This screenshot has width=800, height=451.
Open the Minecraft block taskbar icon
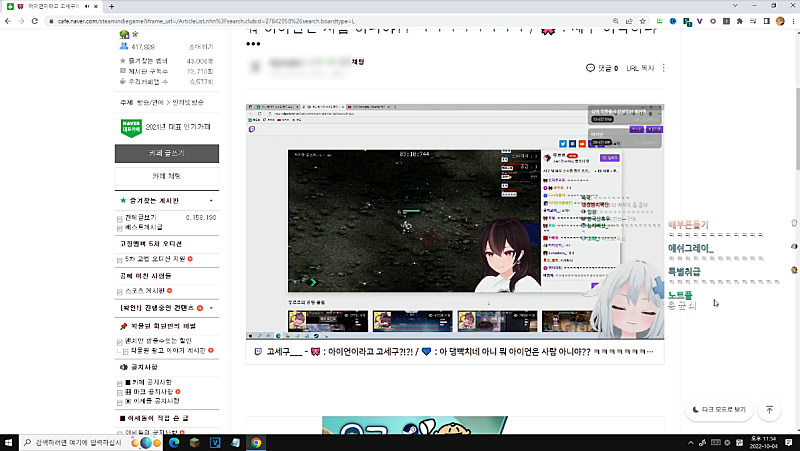pos(194,442)
